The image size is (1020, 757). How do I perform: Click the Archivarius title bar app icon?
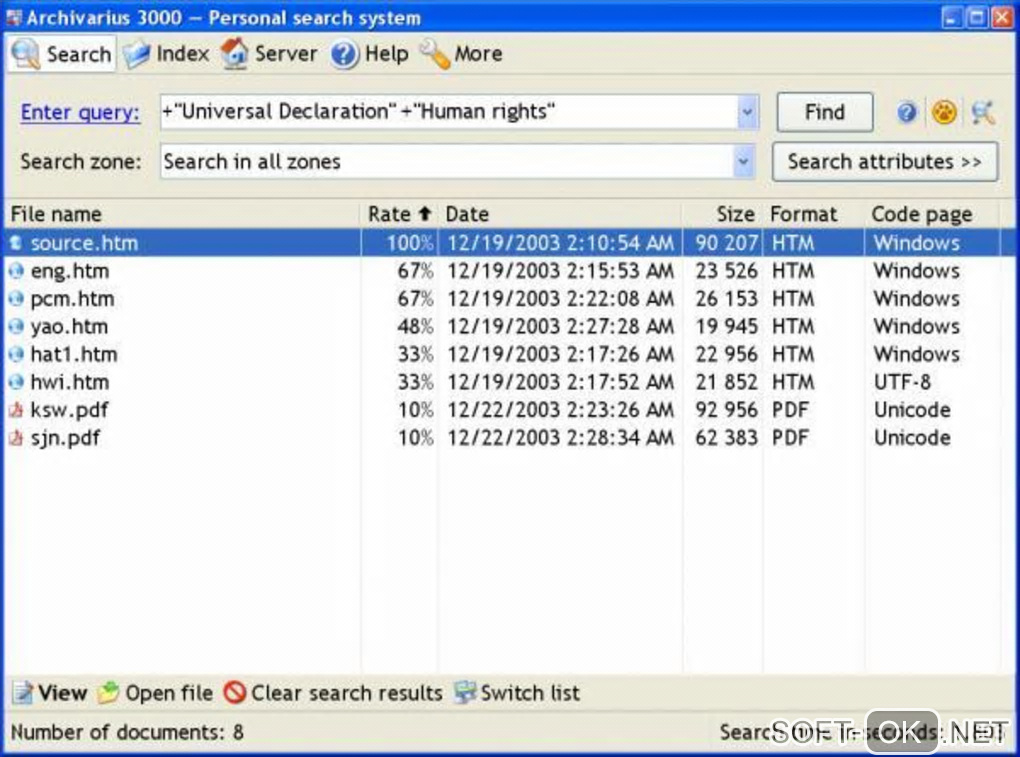[x=14, y=18]
